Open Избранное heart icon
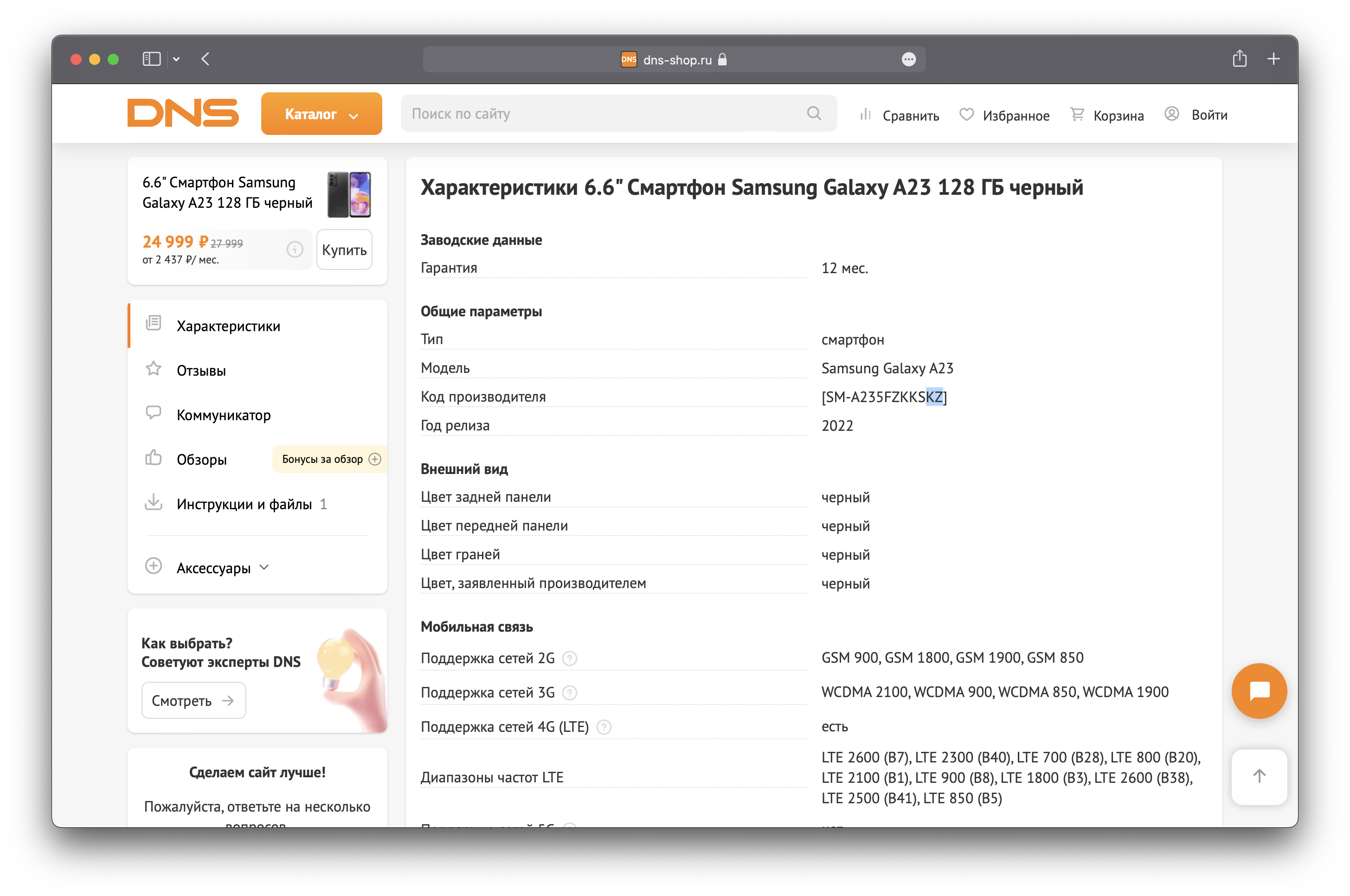 click(x=966, y=115)
